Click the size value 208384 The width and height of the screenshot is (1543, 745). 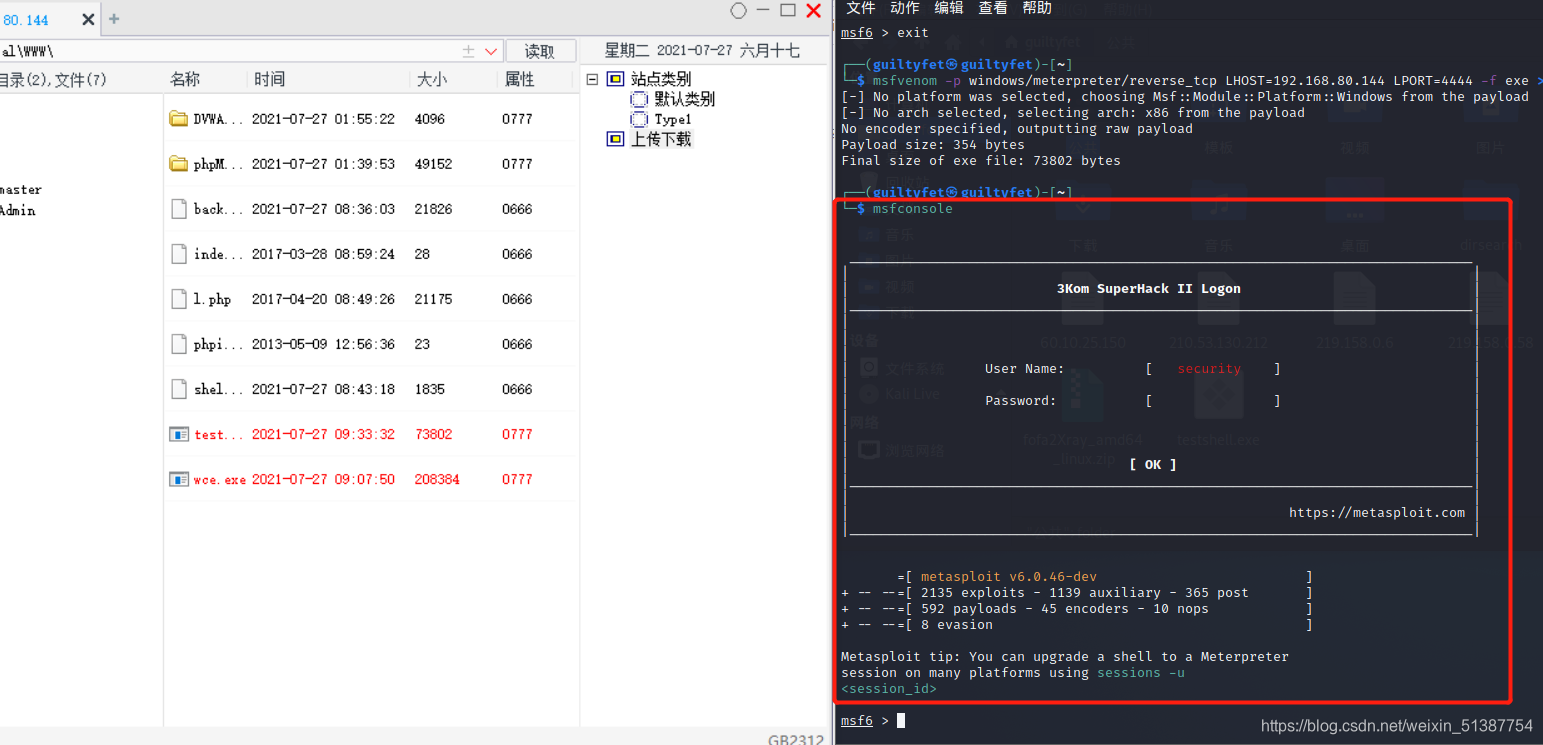click(x=437, y=479)
